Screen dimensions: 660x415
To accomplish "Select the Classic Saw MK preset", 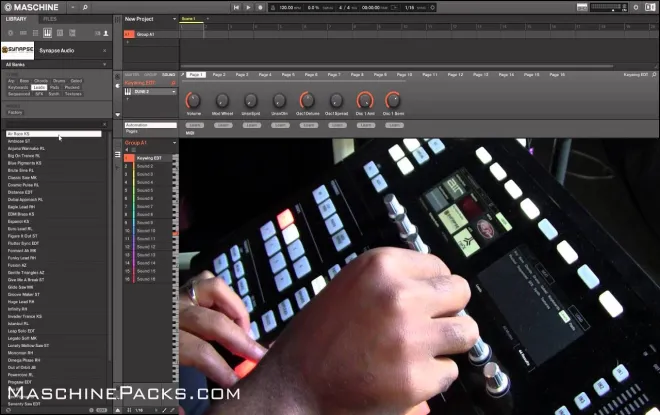I will point(54,178).
